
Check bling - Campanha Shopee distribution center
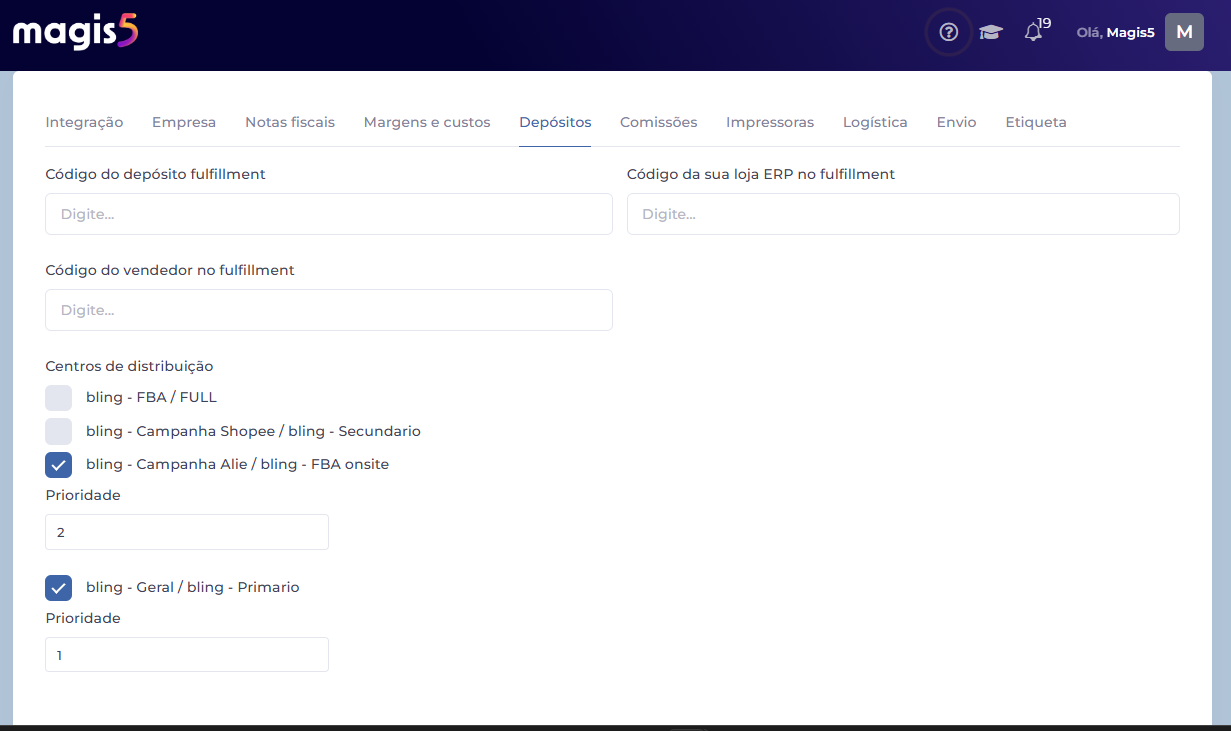59,432
